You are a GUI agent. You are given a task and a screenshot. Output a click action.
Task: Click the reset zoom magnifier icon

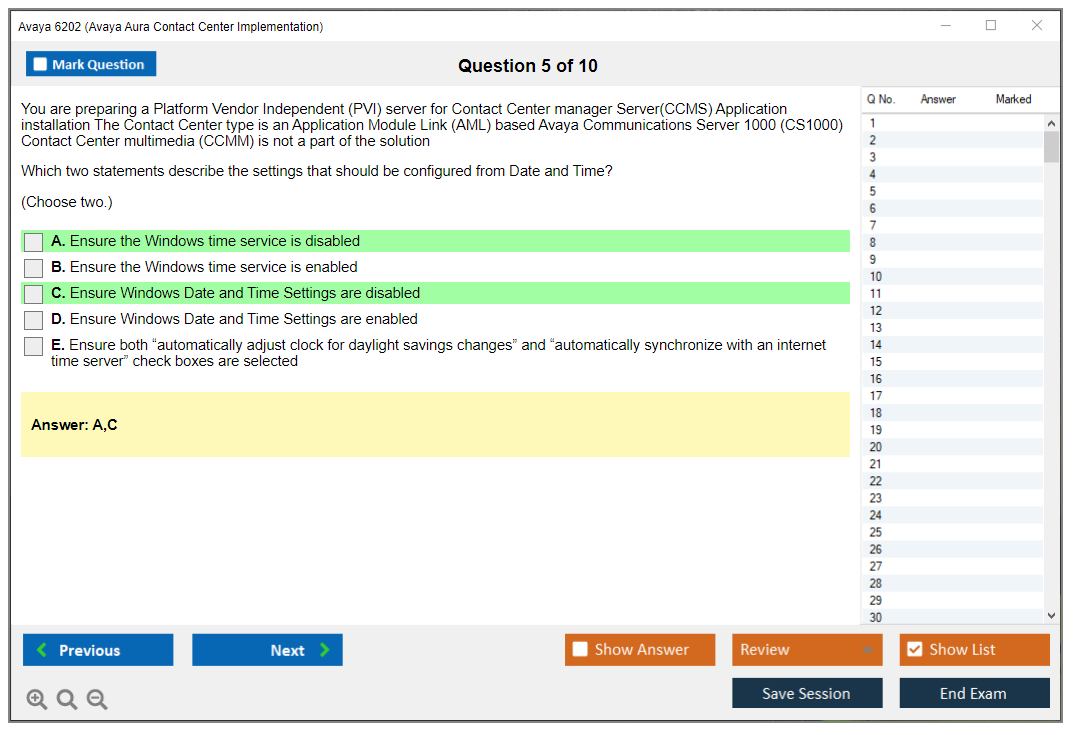tap(67, 700)
